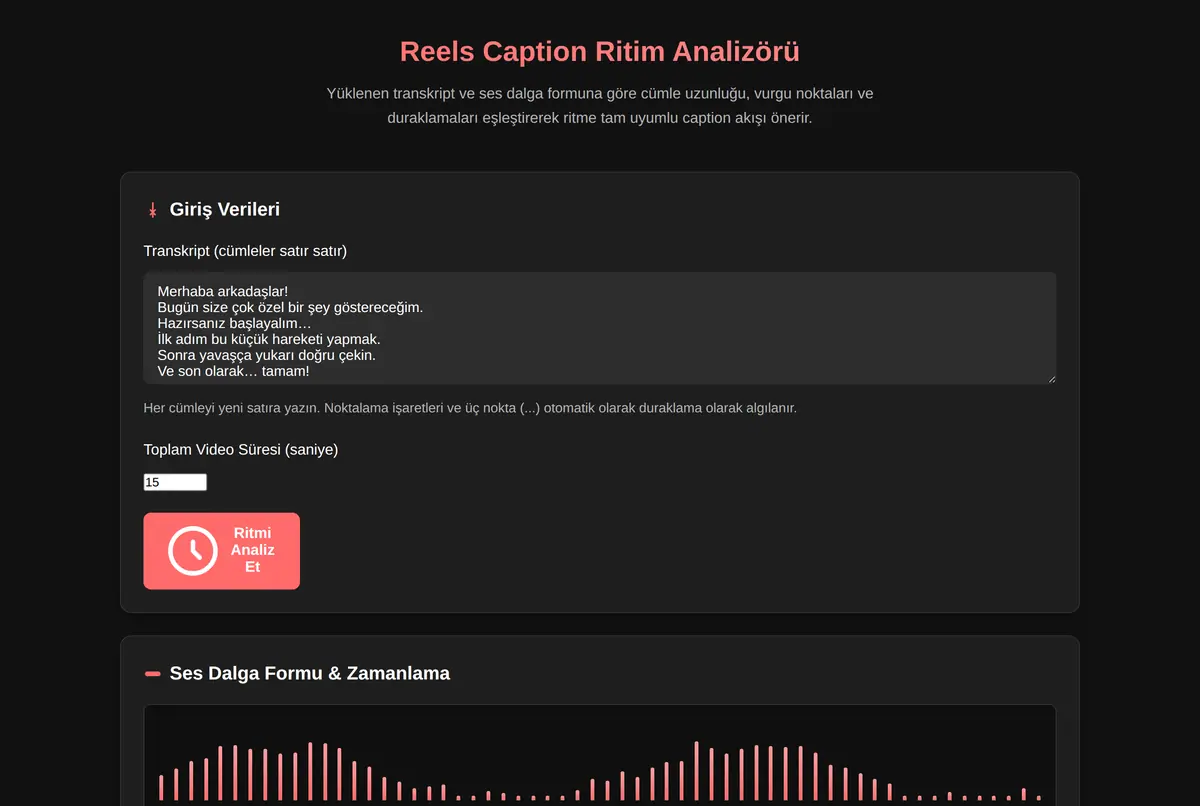Click the "Giriş Verileri" section heading
The width and height of the screenshot is (1200, 806).
click(x=225, y=209)
